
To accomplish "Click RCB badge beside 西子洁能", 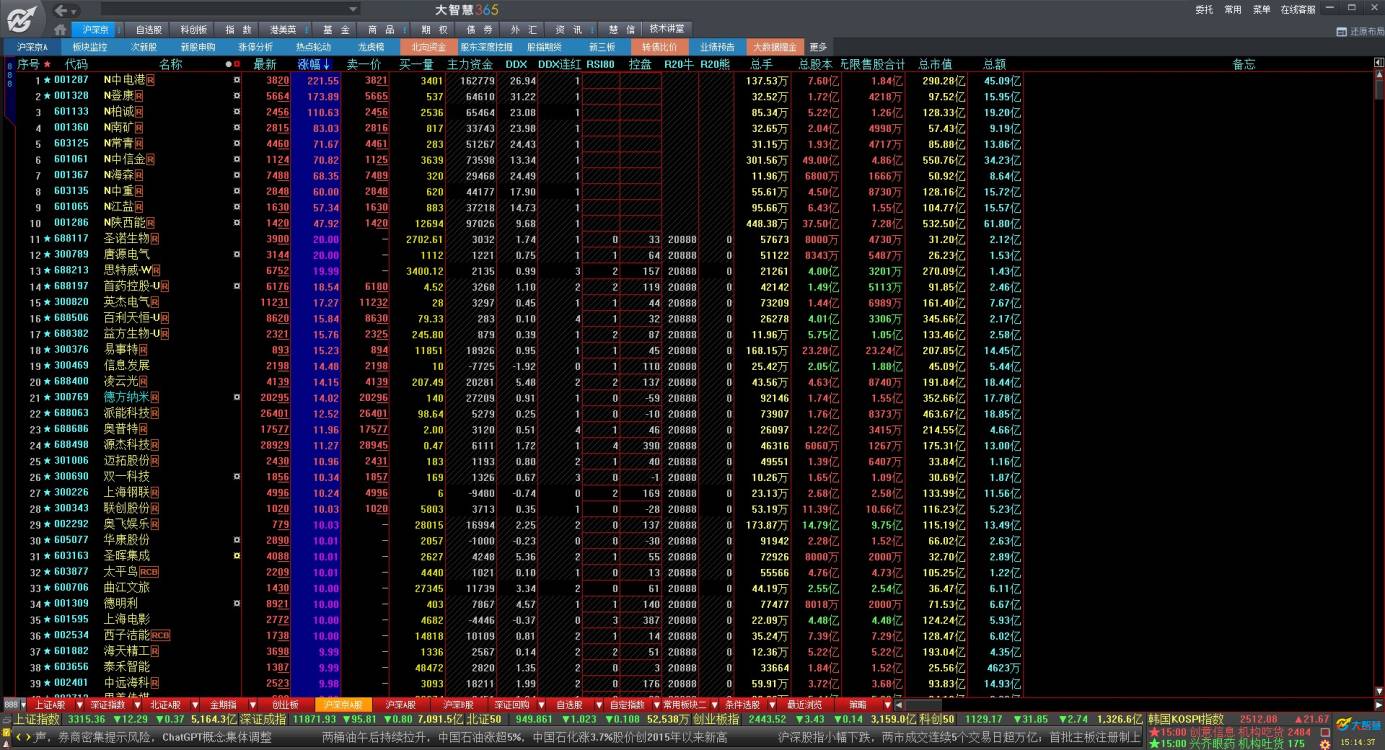I will click(x=160, y=635).
